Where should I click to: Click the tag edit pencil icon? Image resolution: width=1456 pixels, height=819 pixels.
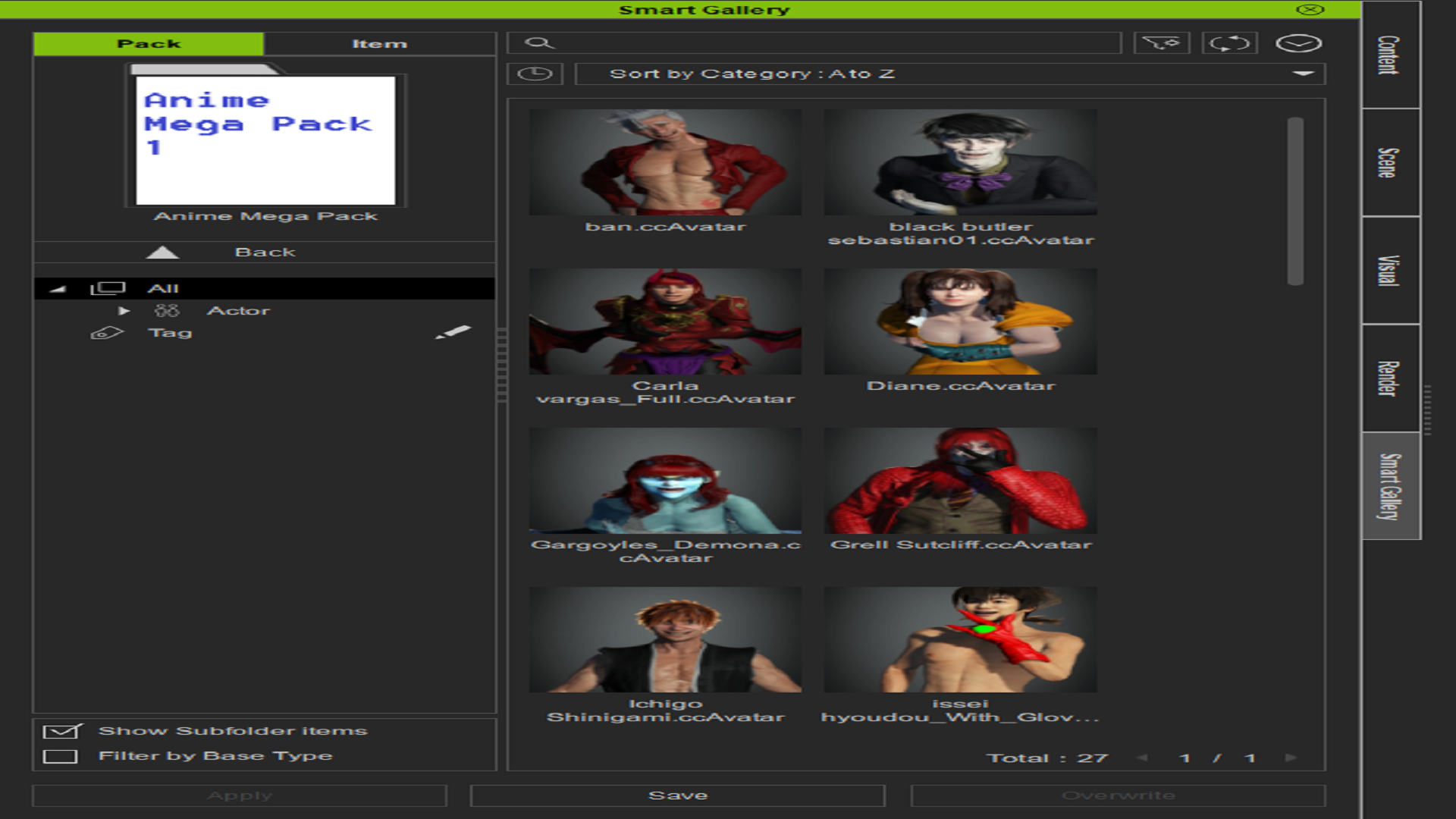coord(453,332)
